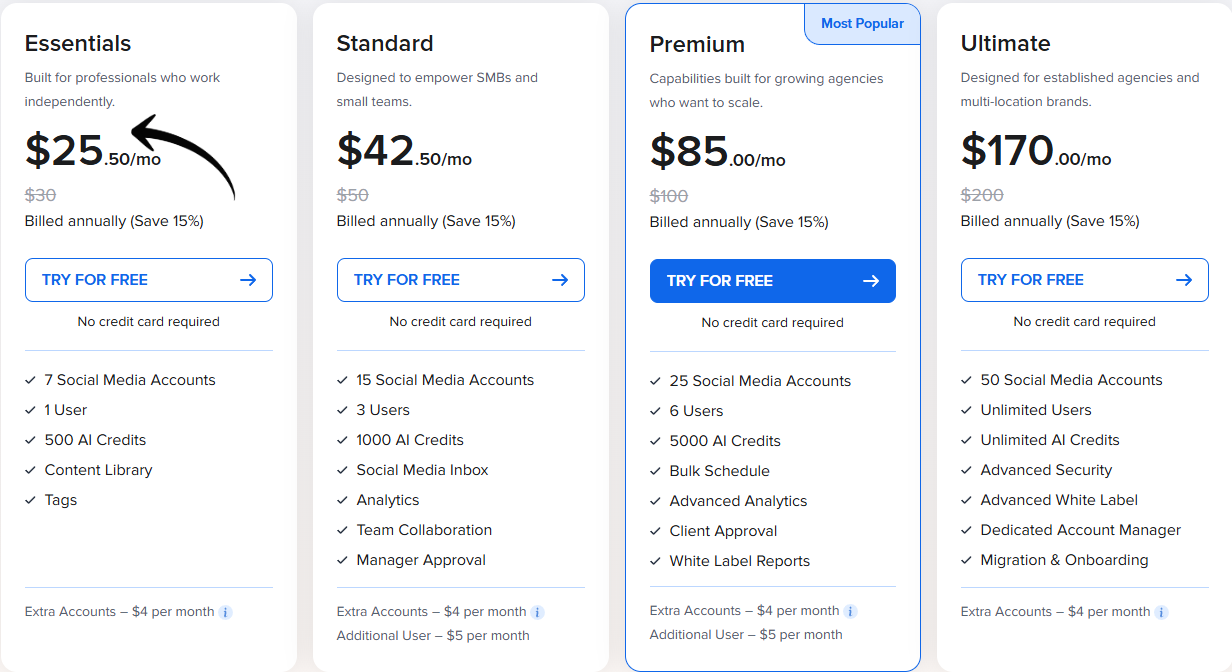The height and width of the screenshot is (672, 1232).
Task: Click the checkmark next to Bulk Schedule
Action: tap(656, 471)
